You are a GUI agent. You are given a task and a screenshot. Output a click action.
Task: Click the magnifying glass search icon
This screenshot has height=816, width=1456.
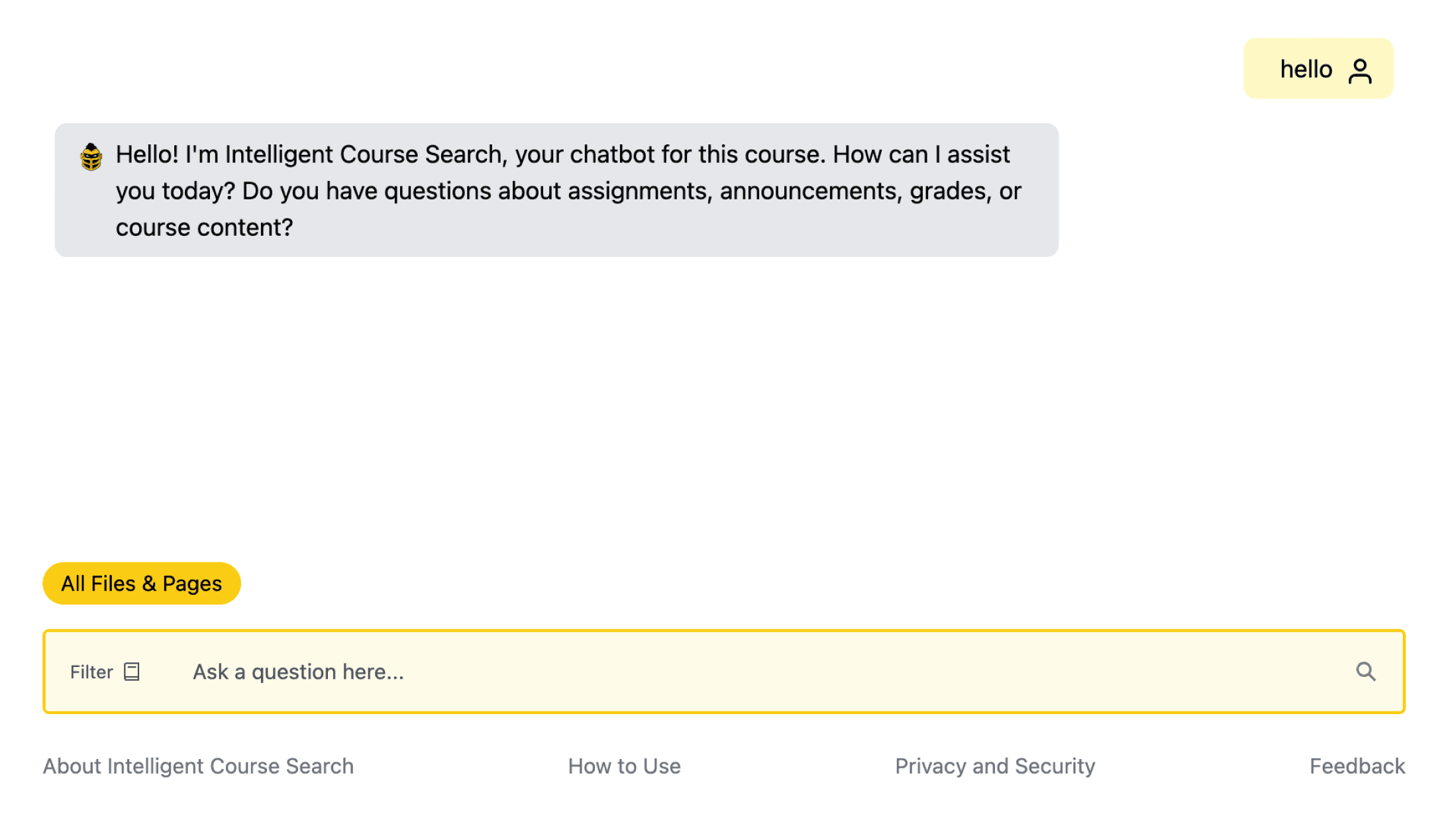click(x=1365, y=671)
